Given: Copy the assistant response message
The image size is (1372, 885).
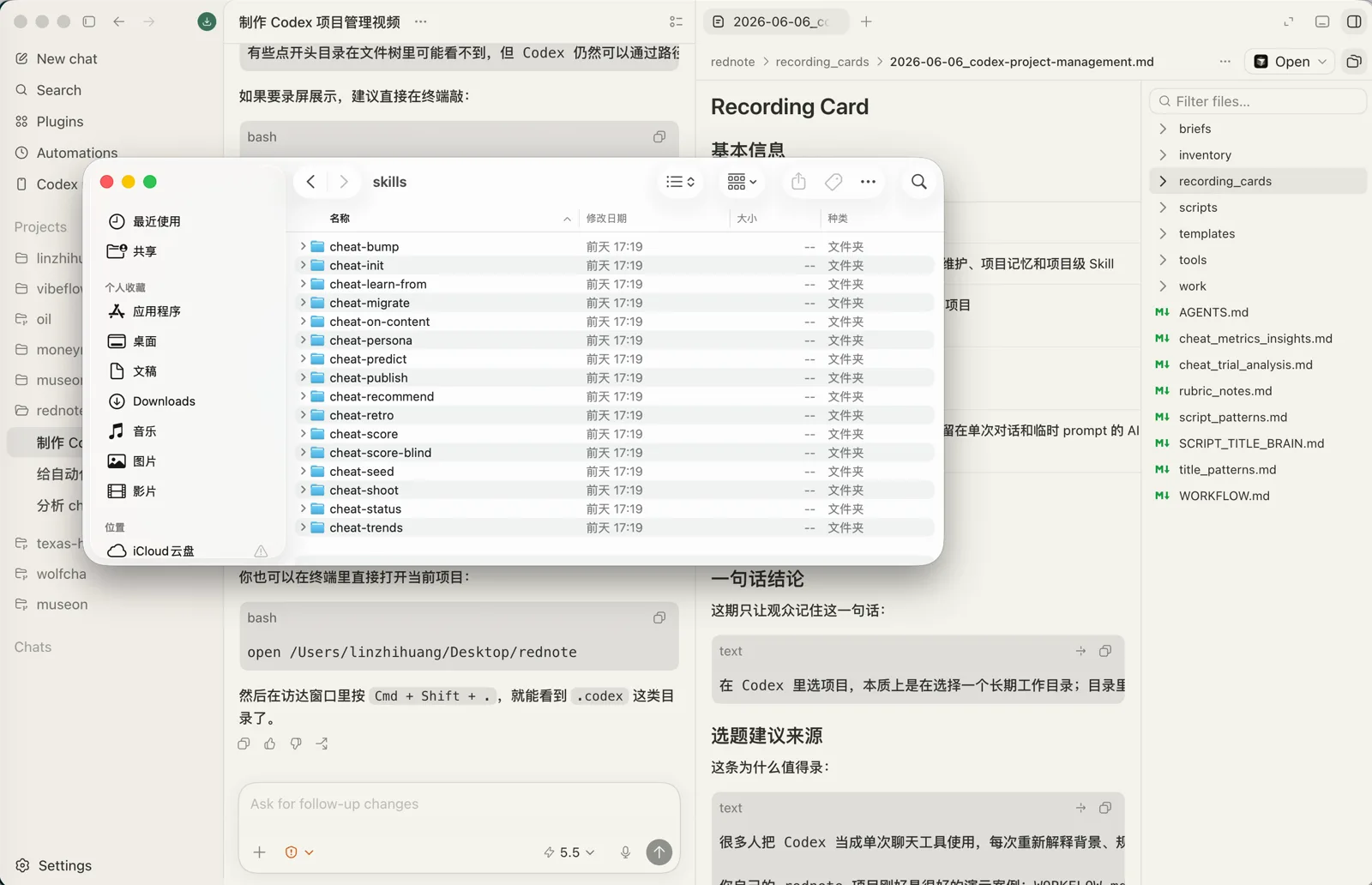Looking at the screenshot, I should (x=244, y=744).
